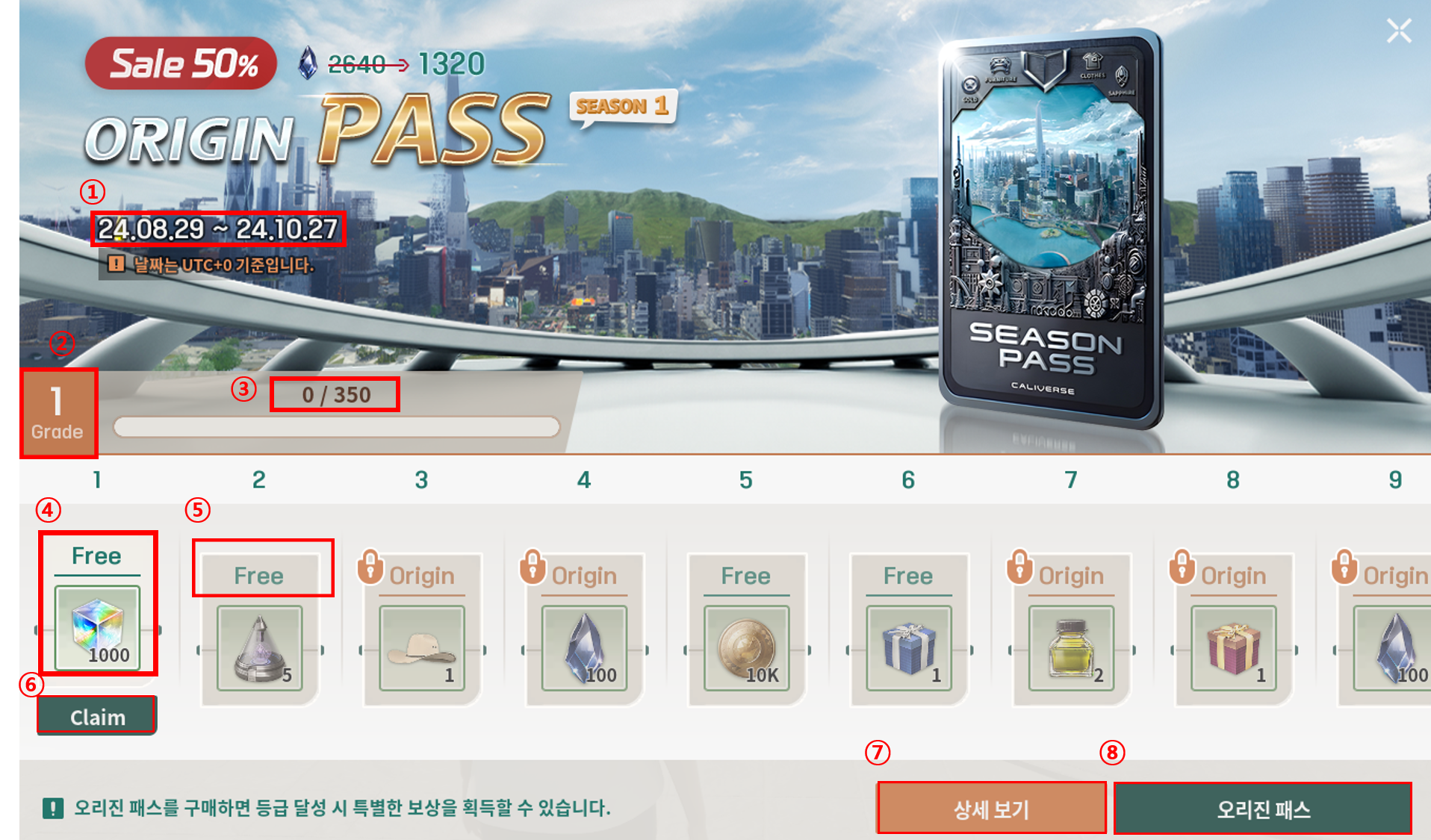Click the Sale 50% badge

click(x=181, y=63)
